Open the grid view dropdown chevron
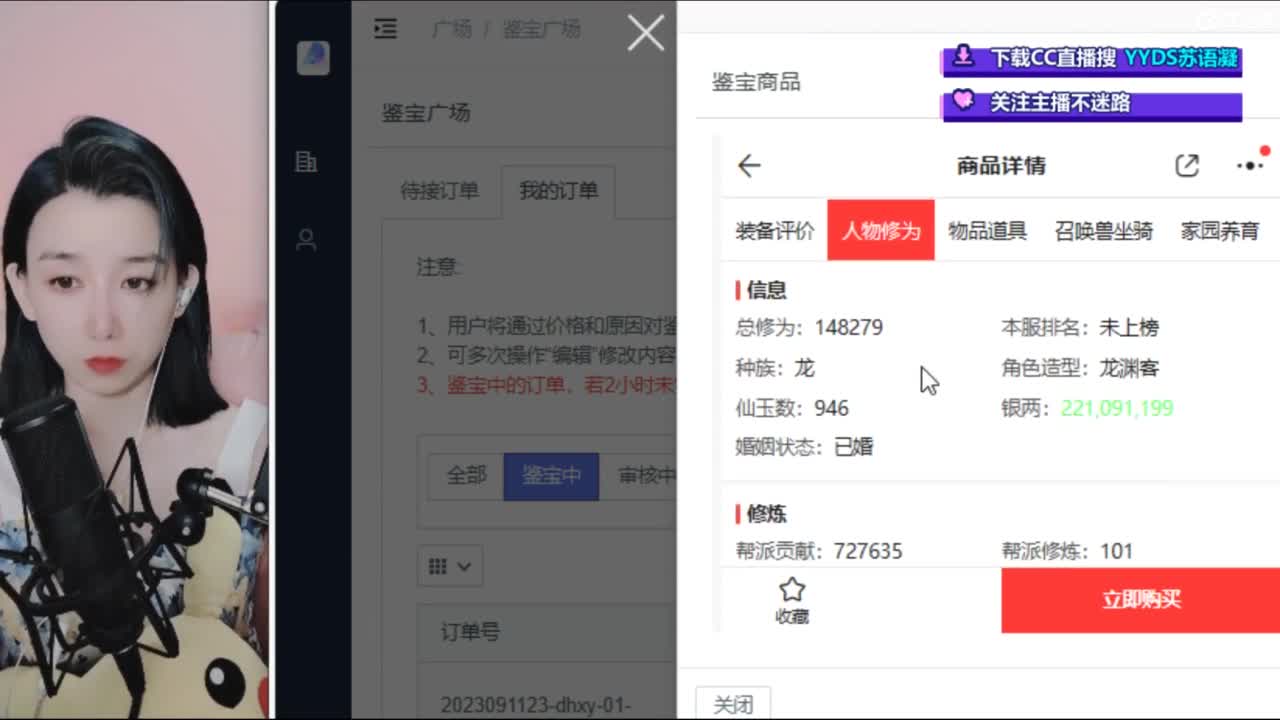This screenshot has height=720, width=1280. 463,566
